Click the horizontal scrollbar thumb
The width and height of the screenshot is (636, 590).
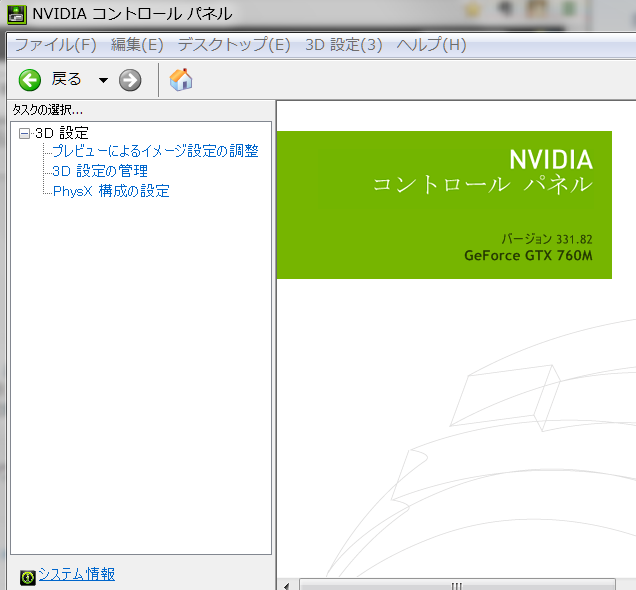[457, 585]
